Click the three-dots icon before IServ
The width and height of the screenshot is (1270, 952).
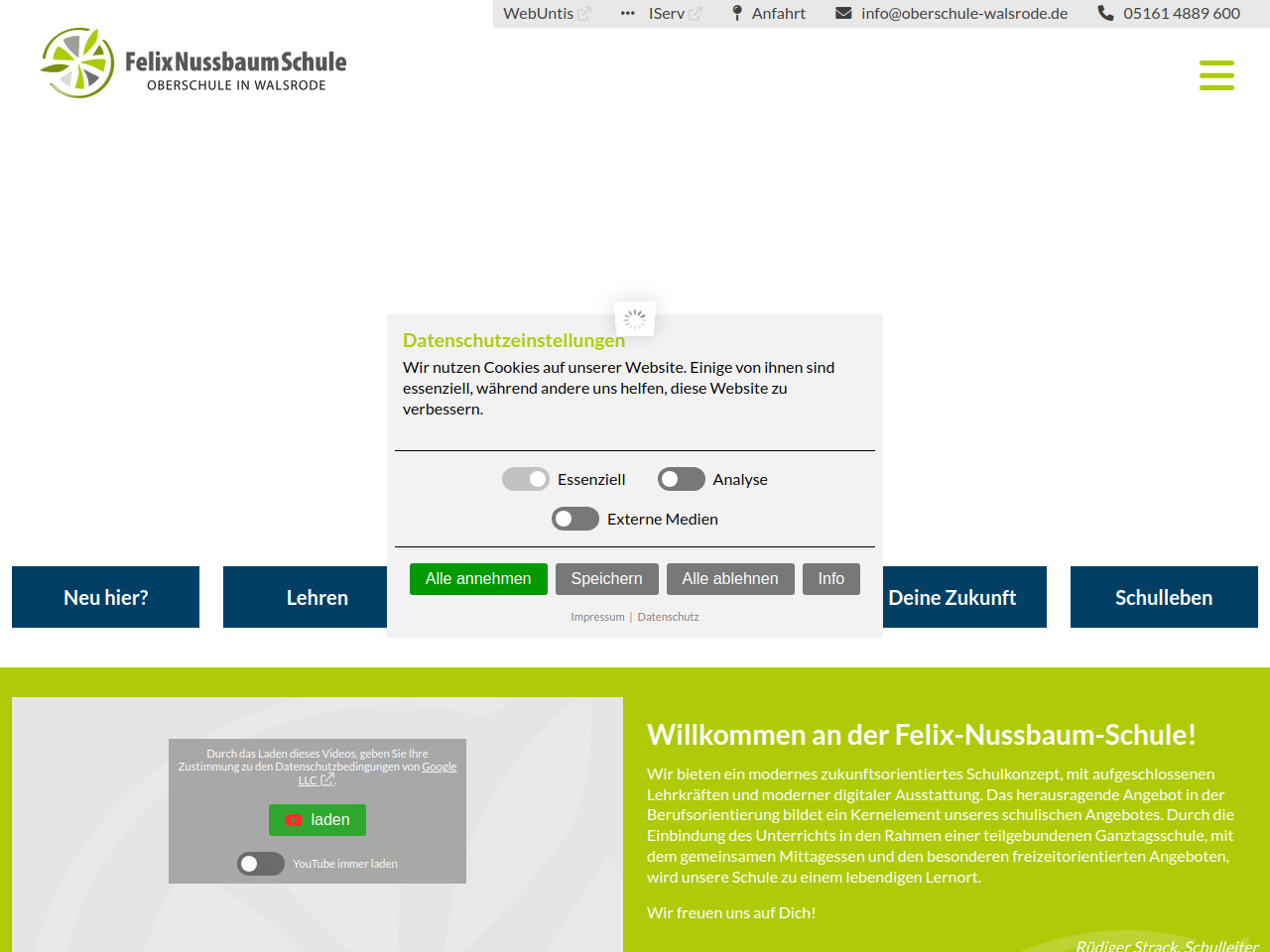pyautogui.click(x=627, y=13)
